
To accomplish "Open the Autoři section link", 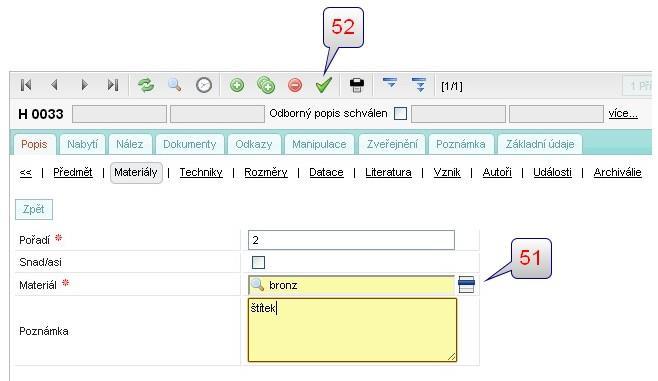I will [x=497, y=172].
